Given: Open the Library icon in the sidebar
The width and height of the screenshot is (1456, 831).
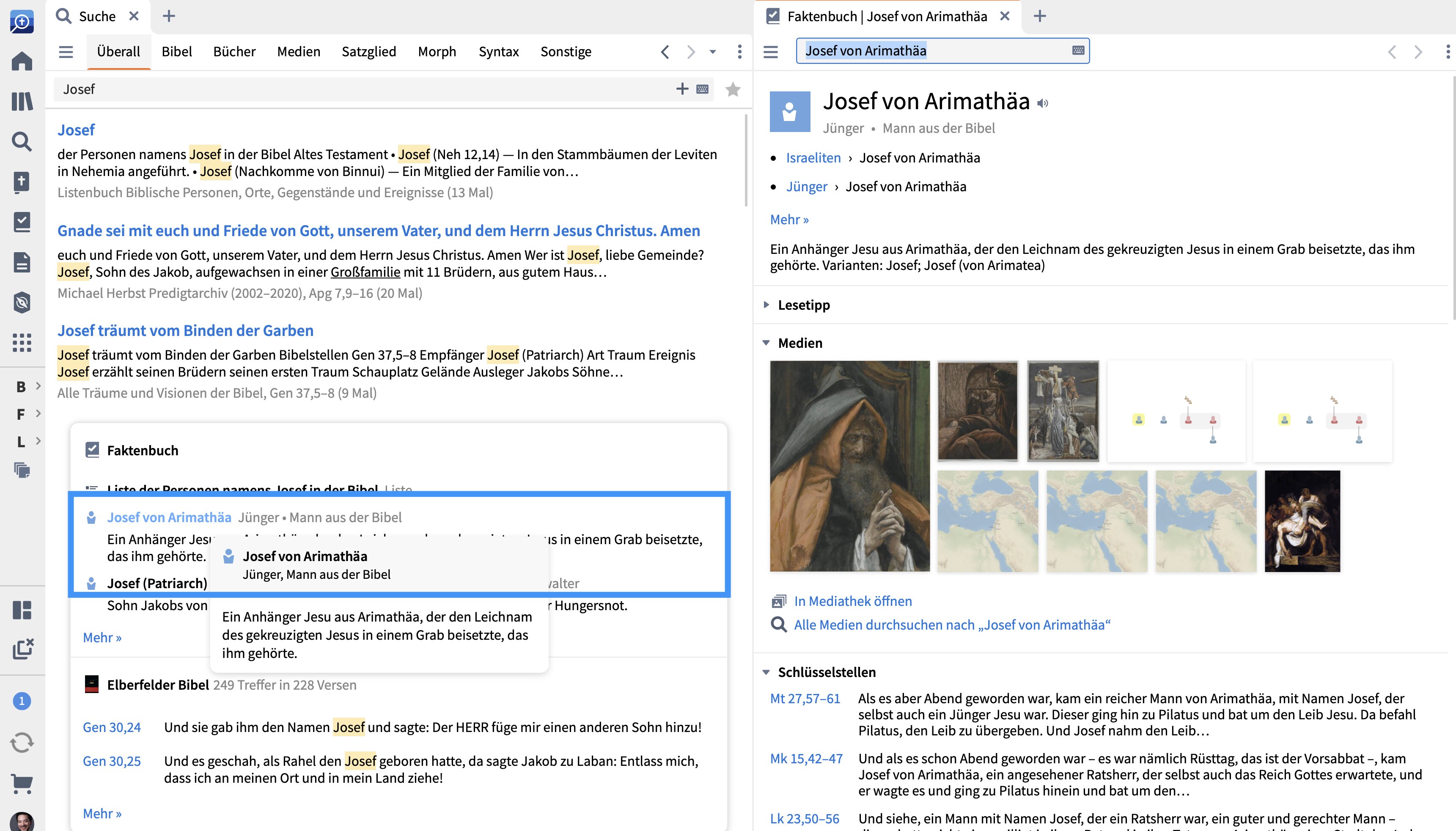Looking at the screenshot, I should [22, 102].
